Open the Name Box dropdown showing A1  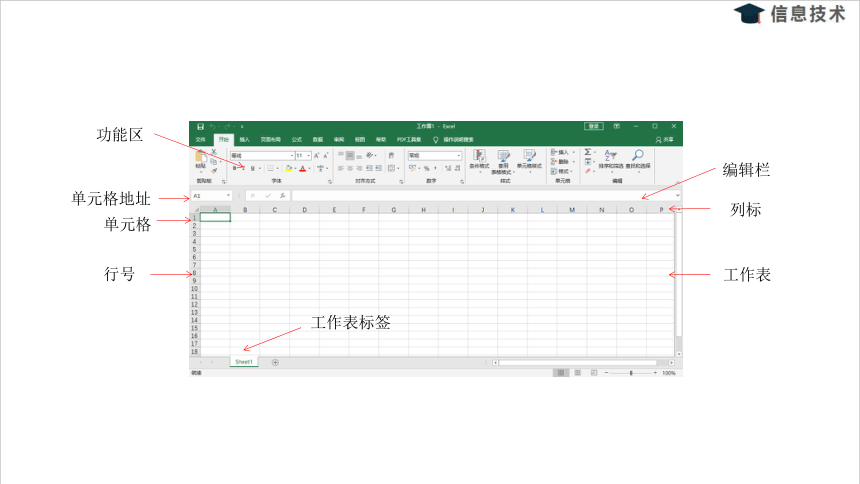pyautogui.click(x=228, y=195)
